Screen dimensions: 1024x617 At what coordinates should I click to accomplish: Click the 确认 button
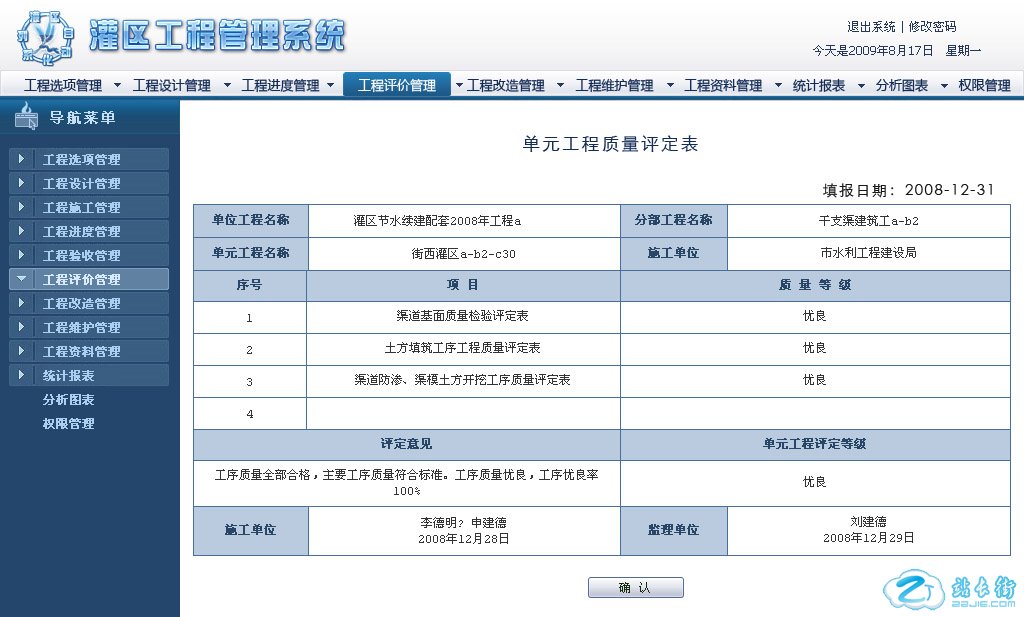(635, 587)
